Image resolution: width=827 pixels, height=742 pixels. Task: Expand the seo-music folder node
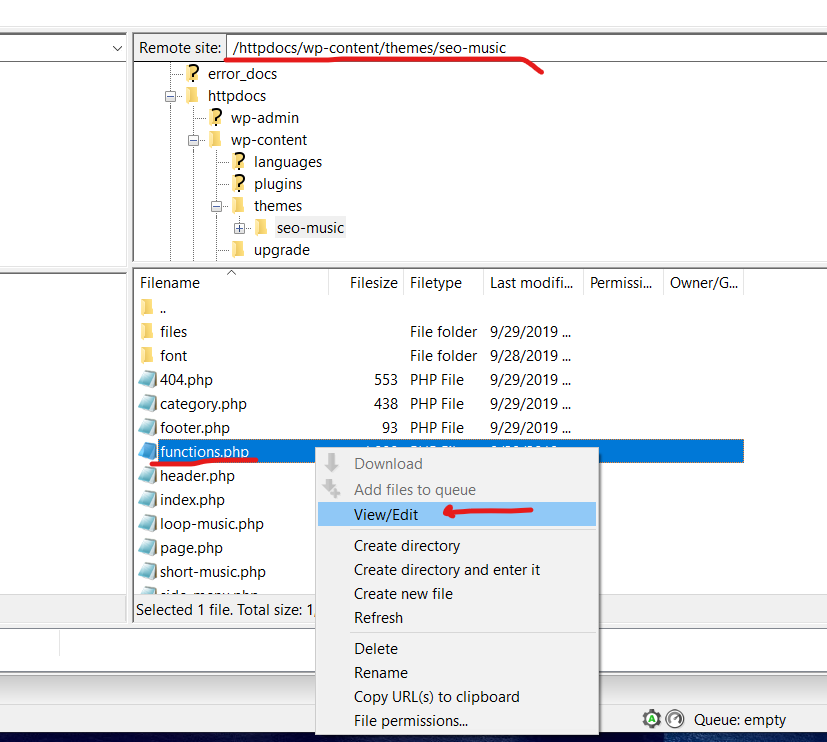pos(239,228)
